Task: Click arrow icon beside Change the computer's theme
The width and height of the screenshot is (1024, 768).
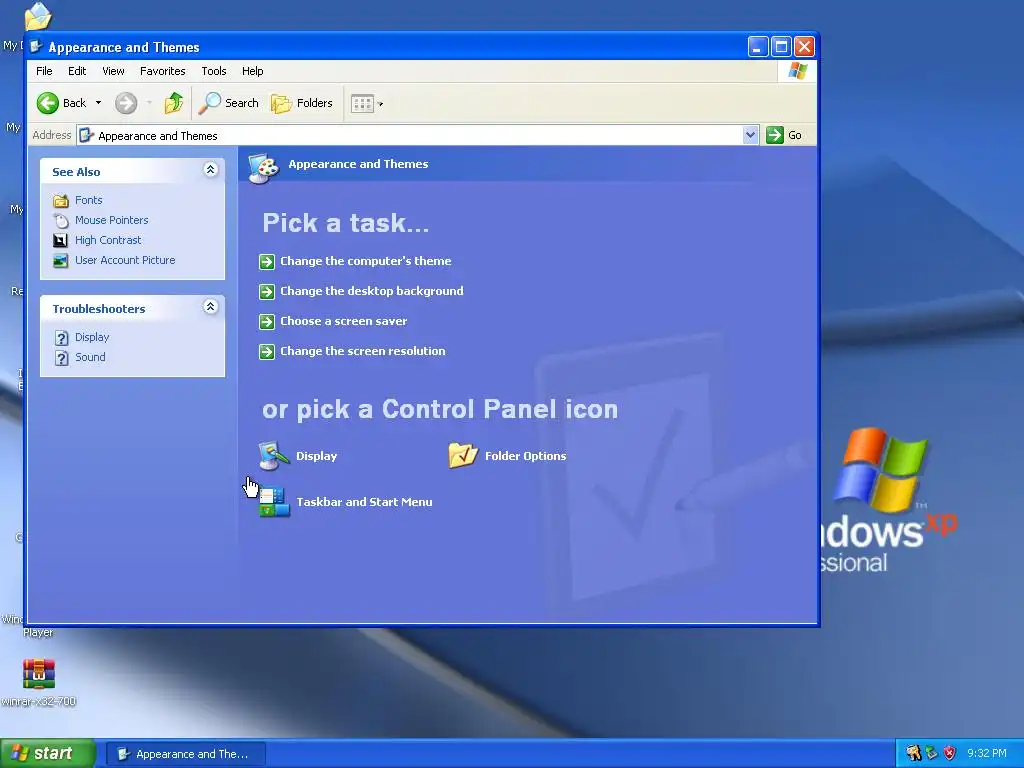Action: [266, 262]
